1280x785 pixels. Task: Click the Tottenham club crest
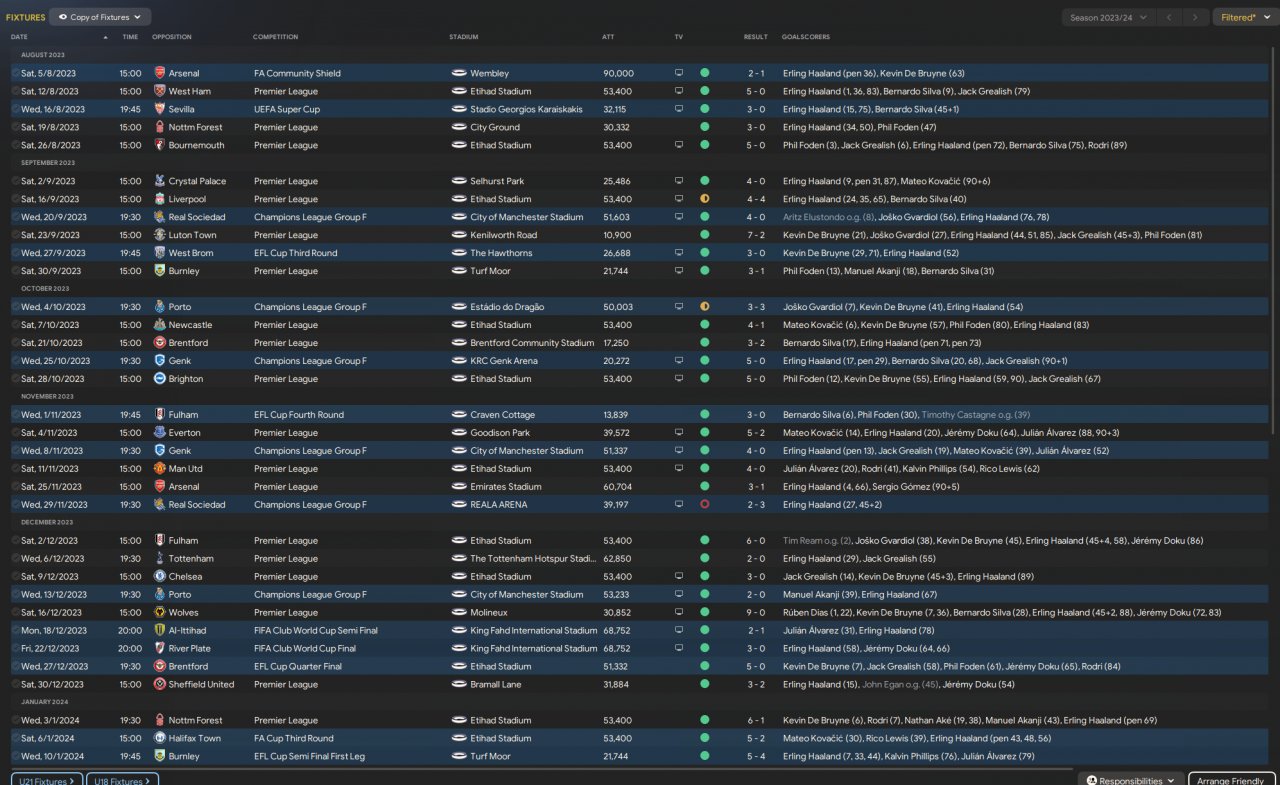click(160, 559)
